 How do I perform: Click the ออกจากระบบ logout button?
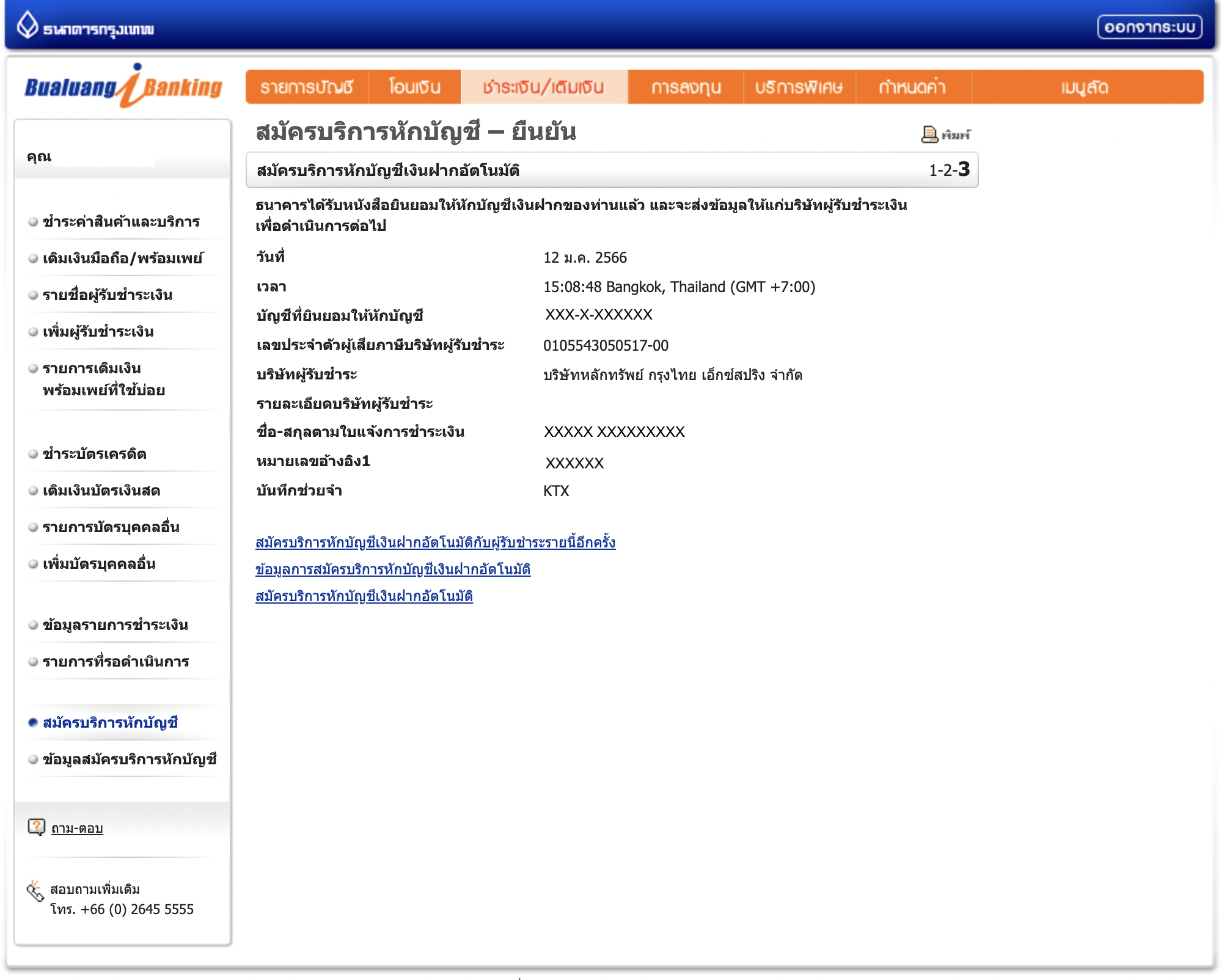coord(1149,27)
